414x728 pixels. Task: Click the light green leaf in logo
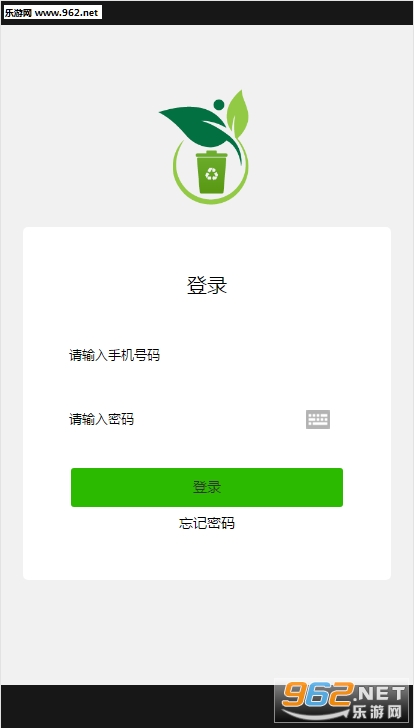(237, 113)
